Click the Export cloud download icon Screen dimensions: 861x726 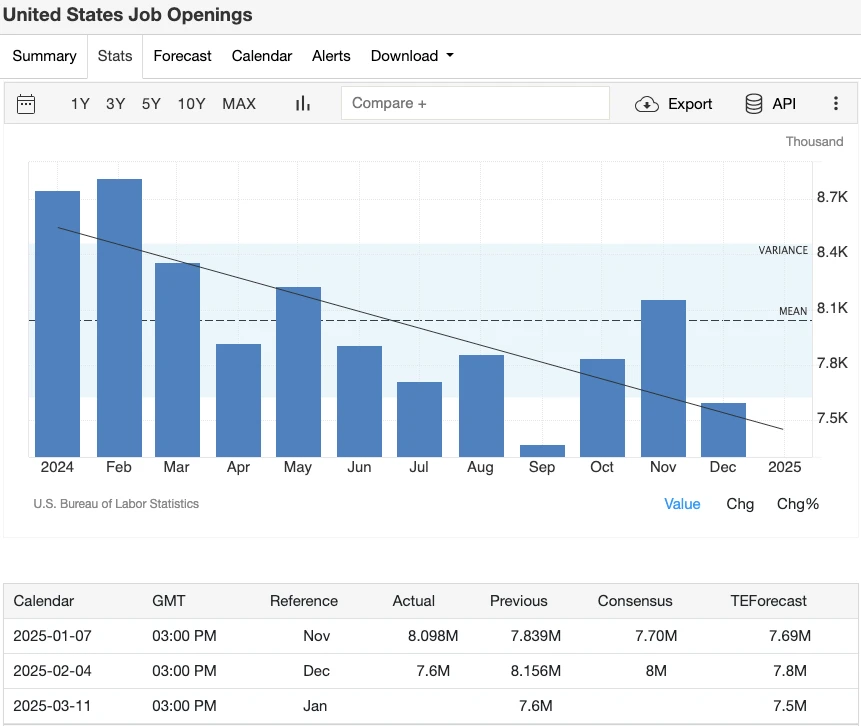pyautogui.click(x=647, y=104)
